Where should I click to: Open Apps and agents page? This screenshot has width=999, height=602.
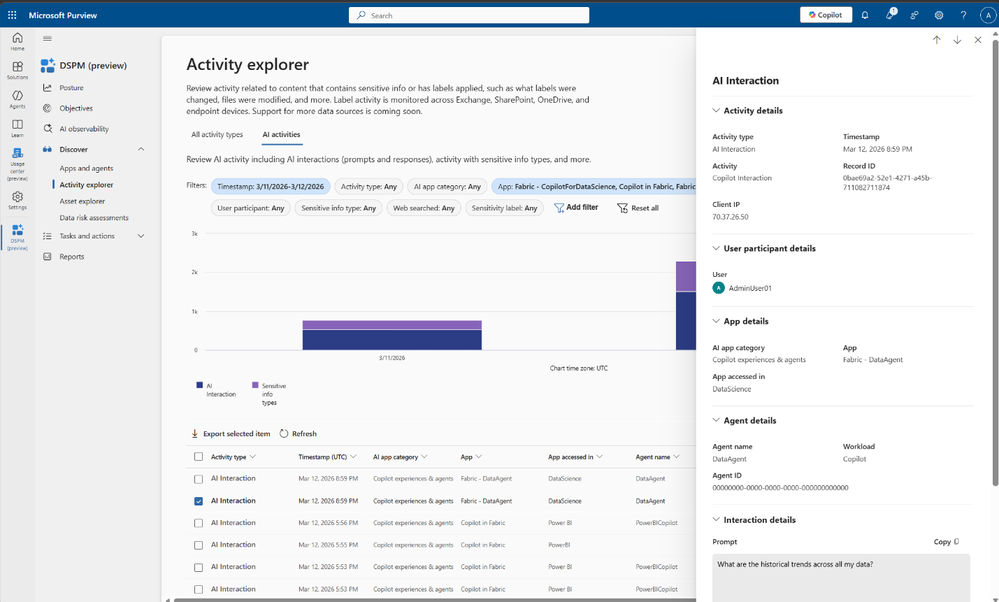[86, 168]
